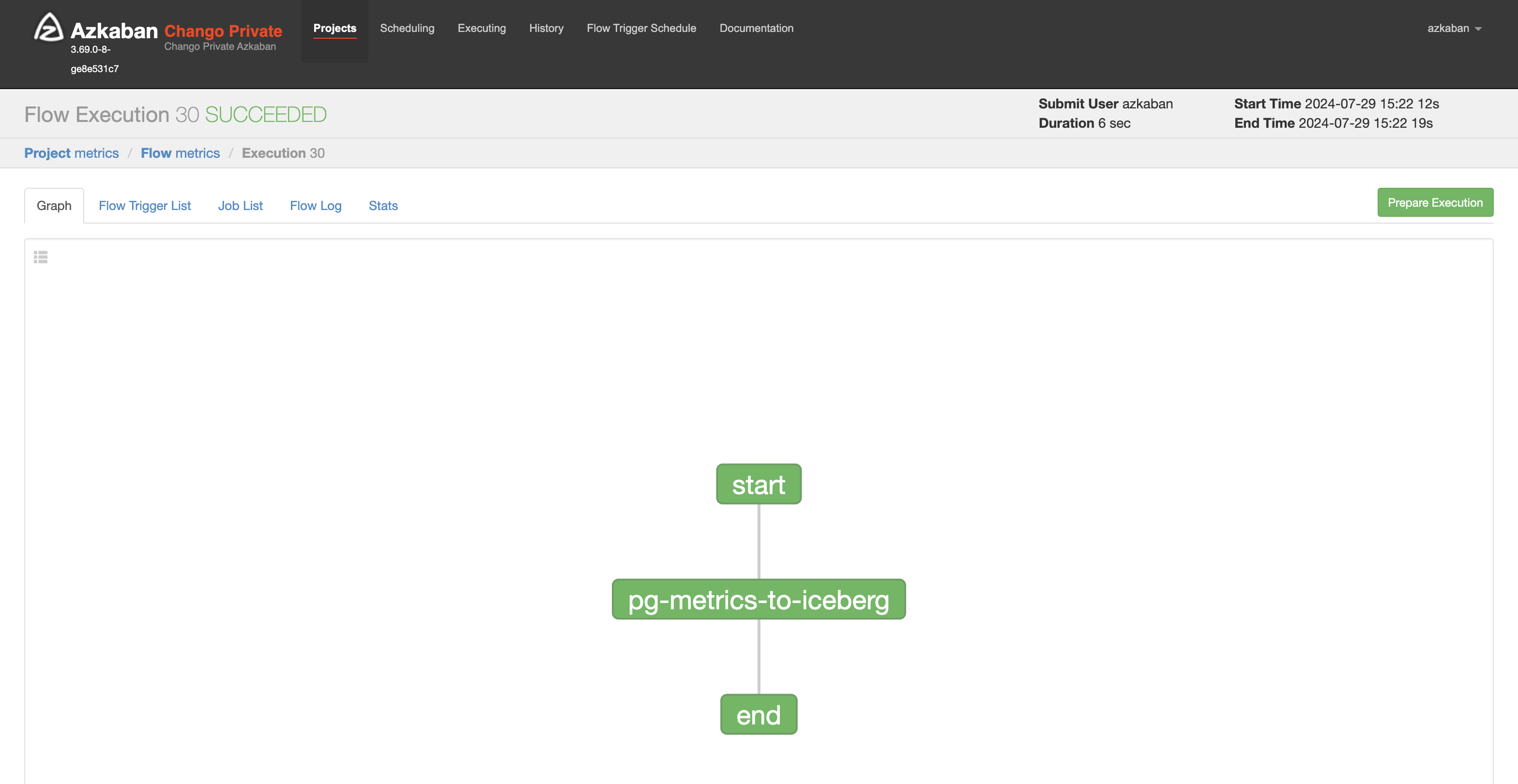Screen dimensions: 1518x784
Task: Switch to the Job List tab
Action: [x=241, y=206]
